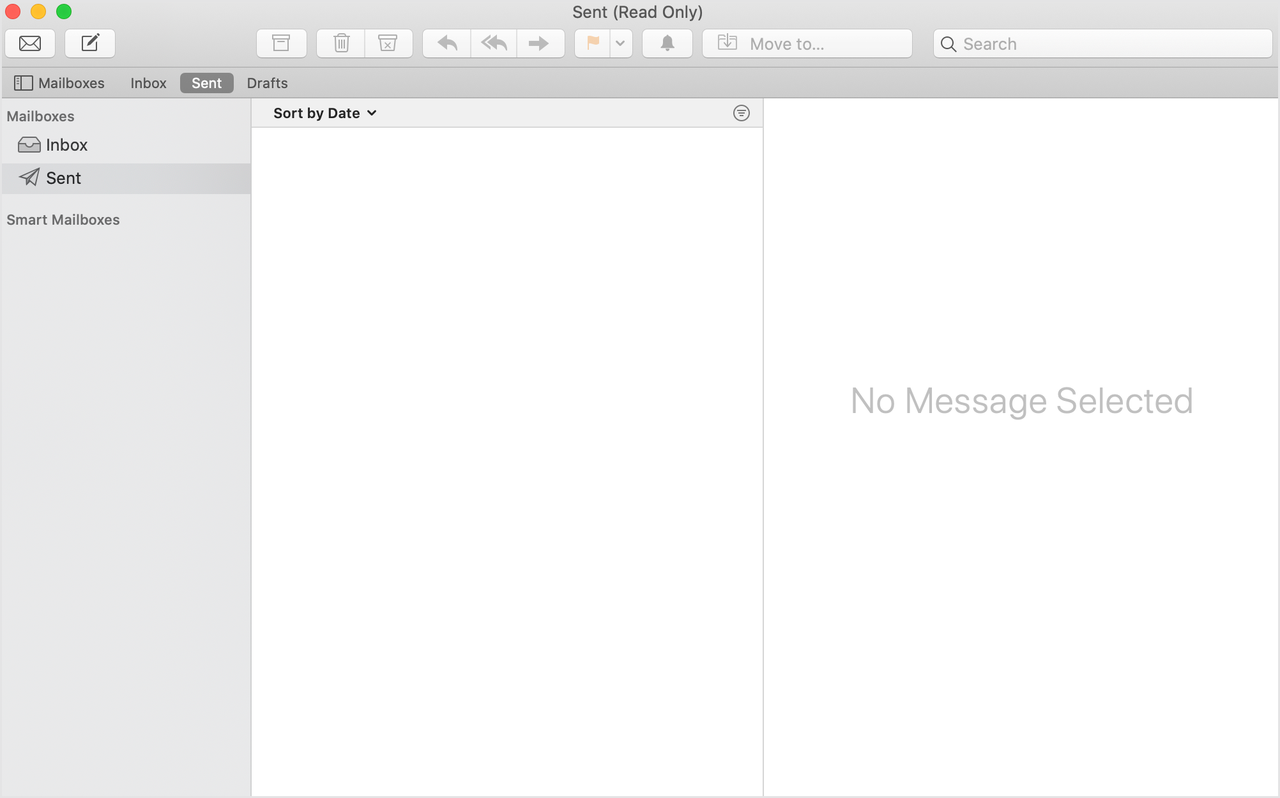Flag the message with orange flag
1280x798 pixels.
point(593,43)
